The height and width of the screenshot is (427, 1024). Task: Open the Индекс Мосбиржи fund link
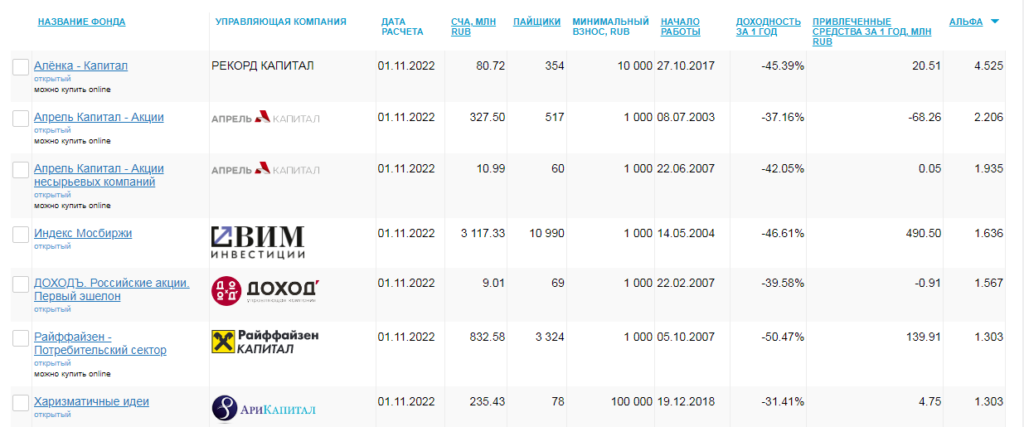[x=83, y=233]
